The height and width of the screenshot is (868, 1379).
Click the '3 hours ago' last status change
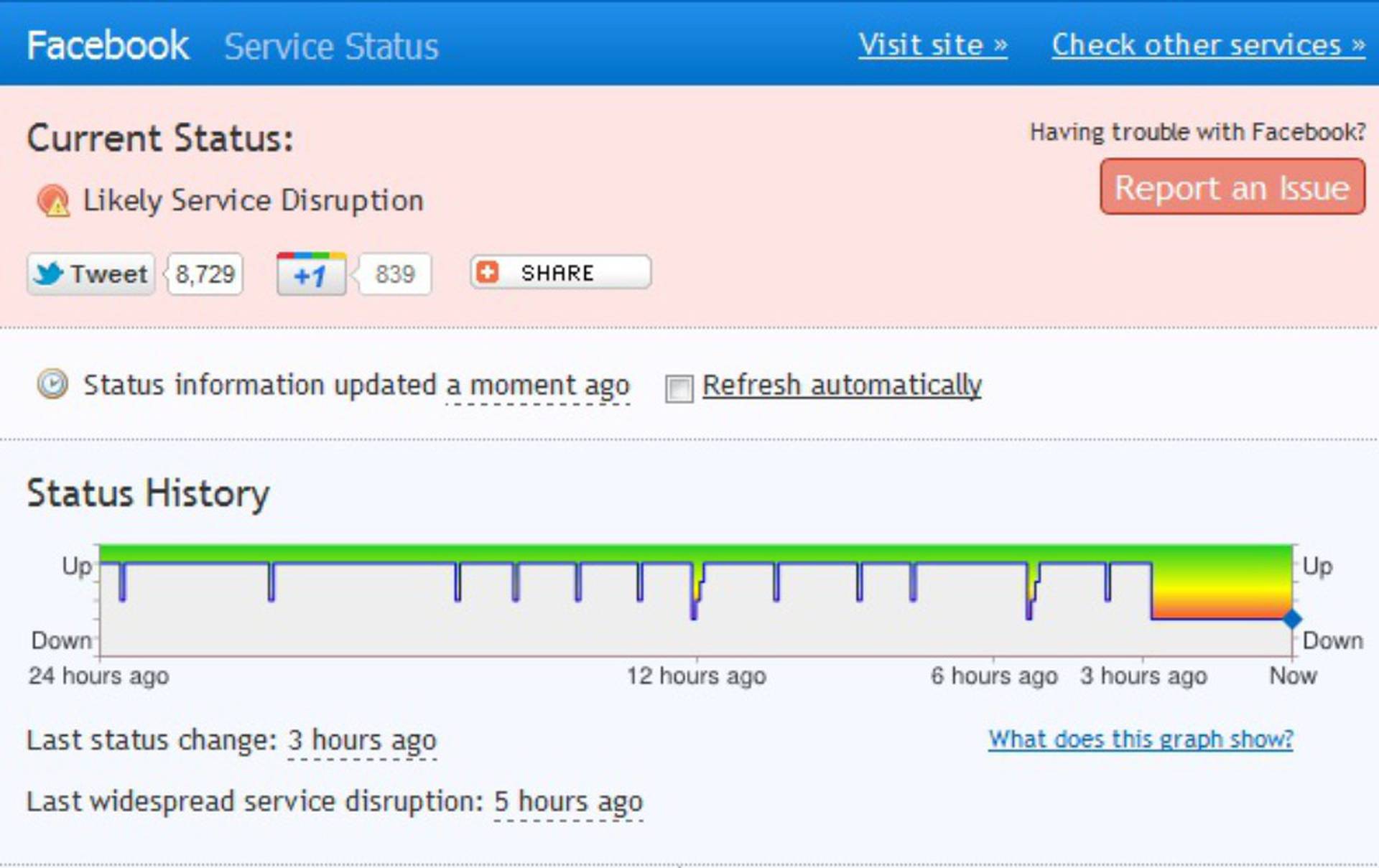pos(362,740)
